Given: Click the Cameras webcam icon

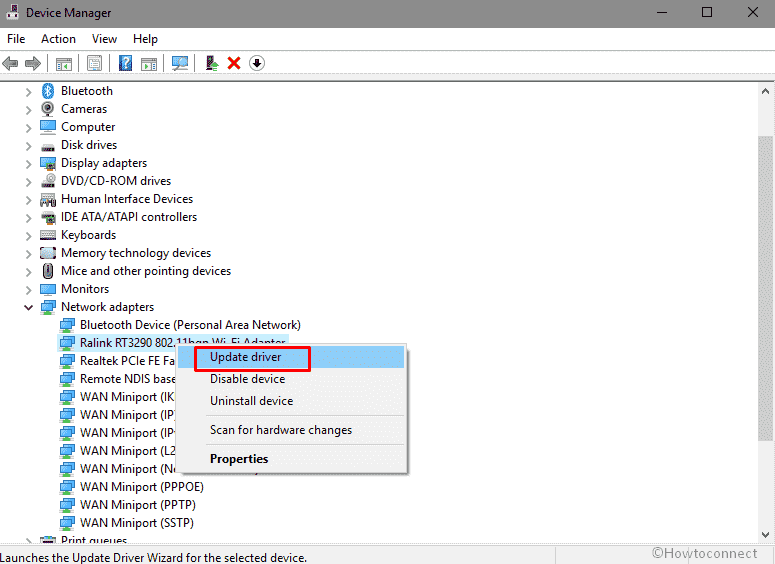Looking at the screenshot, I should click(x=48, y=109).
